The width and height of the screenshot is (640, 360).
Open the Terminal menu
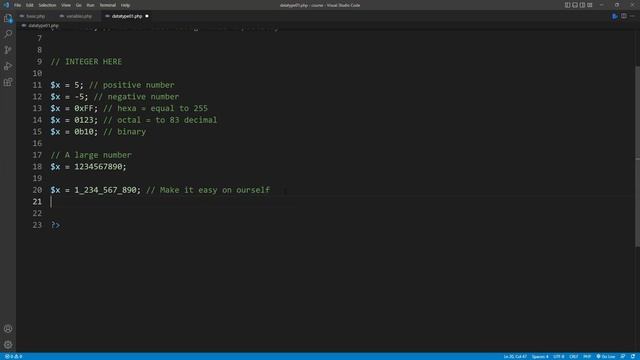point(108,5)
